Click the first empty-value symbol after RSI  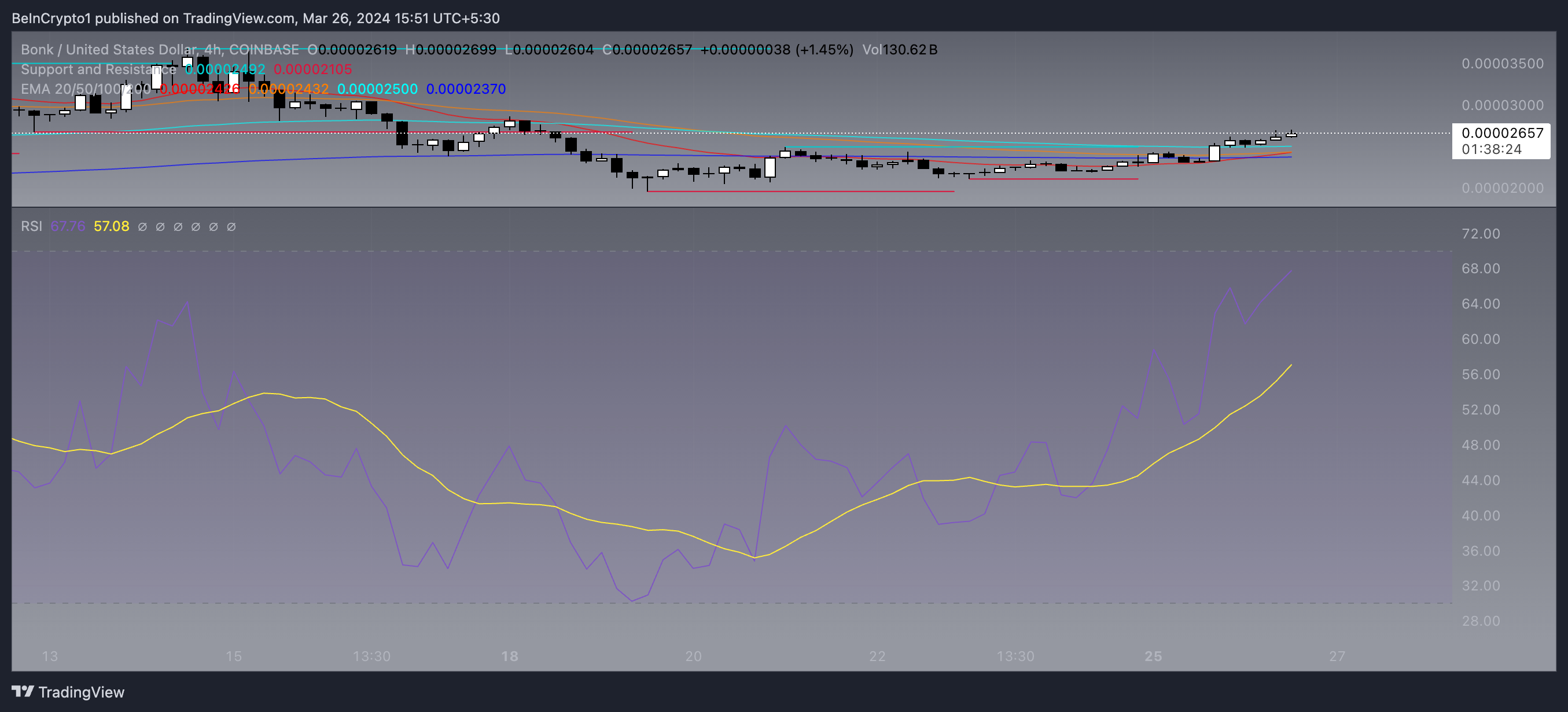(x=142, y=226)
